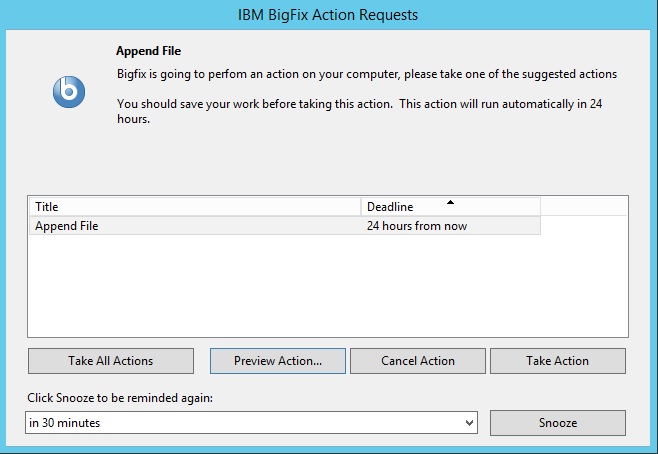Select the Append File row in list
658x454 pixels.
pyautogui.click(x=67, y=226)
